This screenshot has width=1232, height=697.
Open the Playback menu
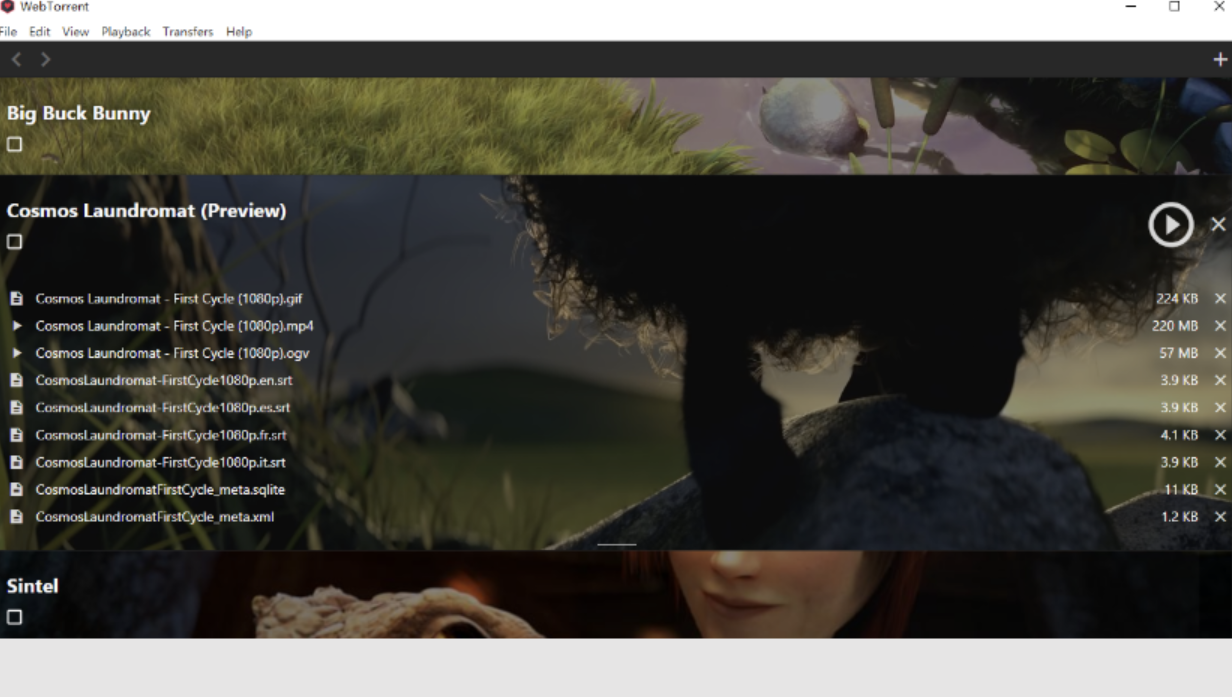(x=126, y=31)
